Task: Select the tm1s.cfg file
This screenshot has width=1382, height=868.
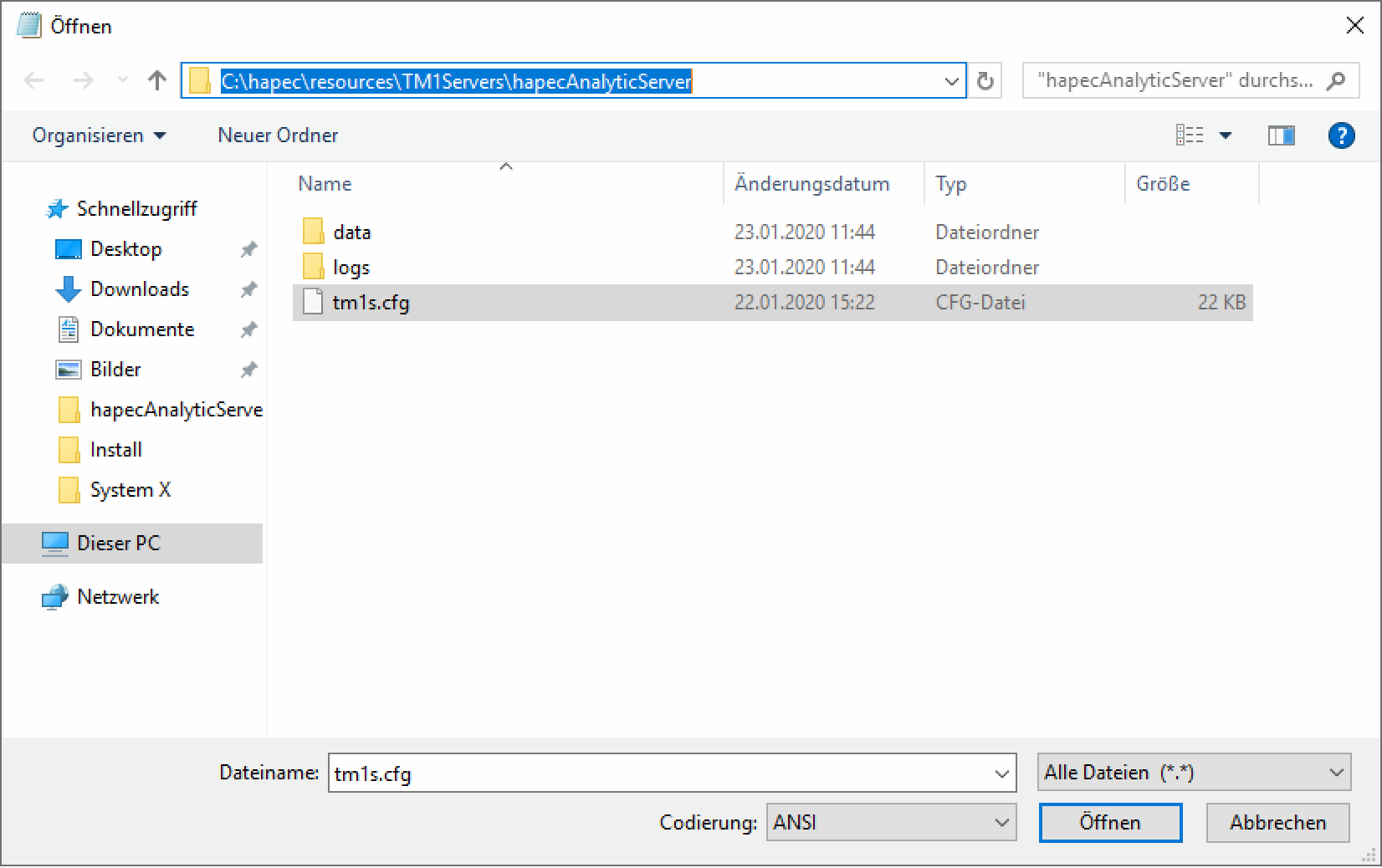Action: [x=371, y=303]
